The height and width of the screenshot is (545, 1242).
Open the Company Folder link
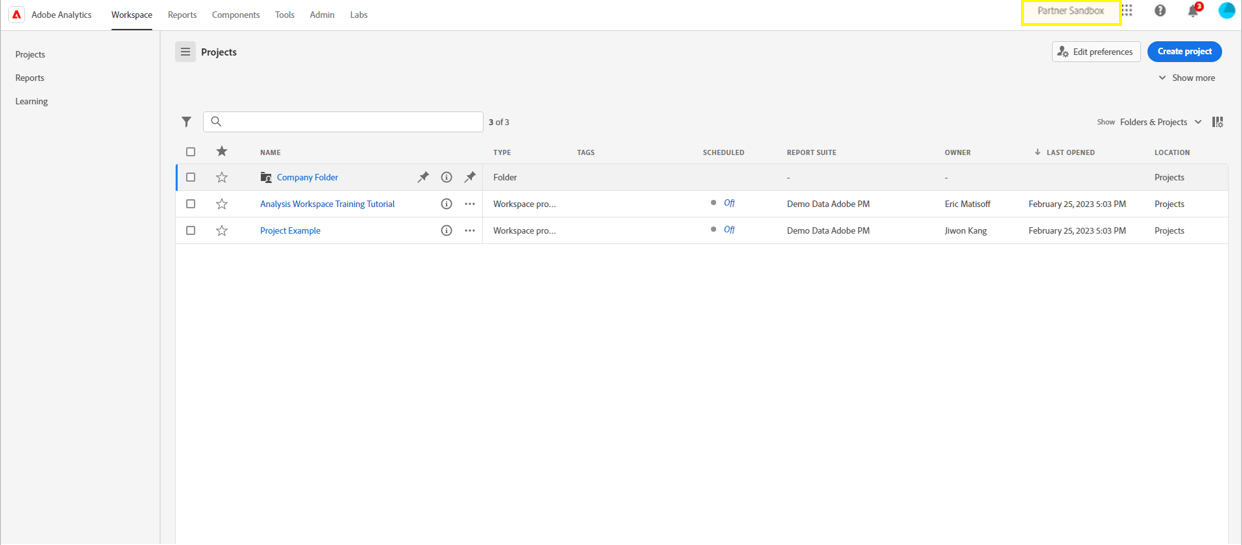point(307,177)
